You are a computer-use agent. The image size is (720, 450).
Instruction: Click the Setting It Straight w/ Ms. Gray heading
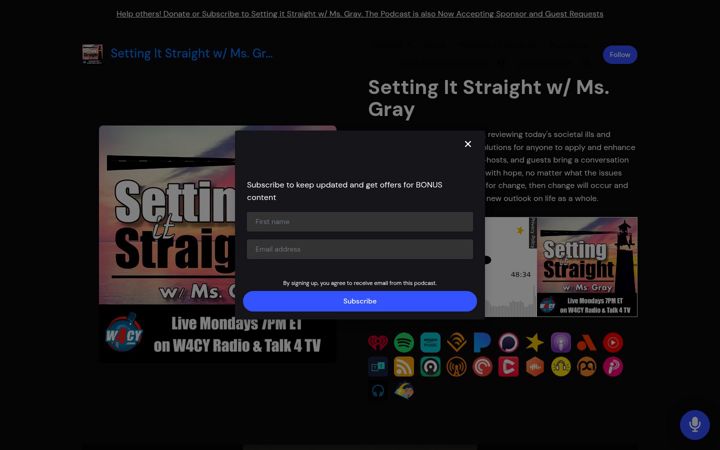click(489, 98)
